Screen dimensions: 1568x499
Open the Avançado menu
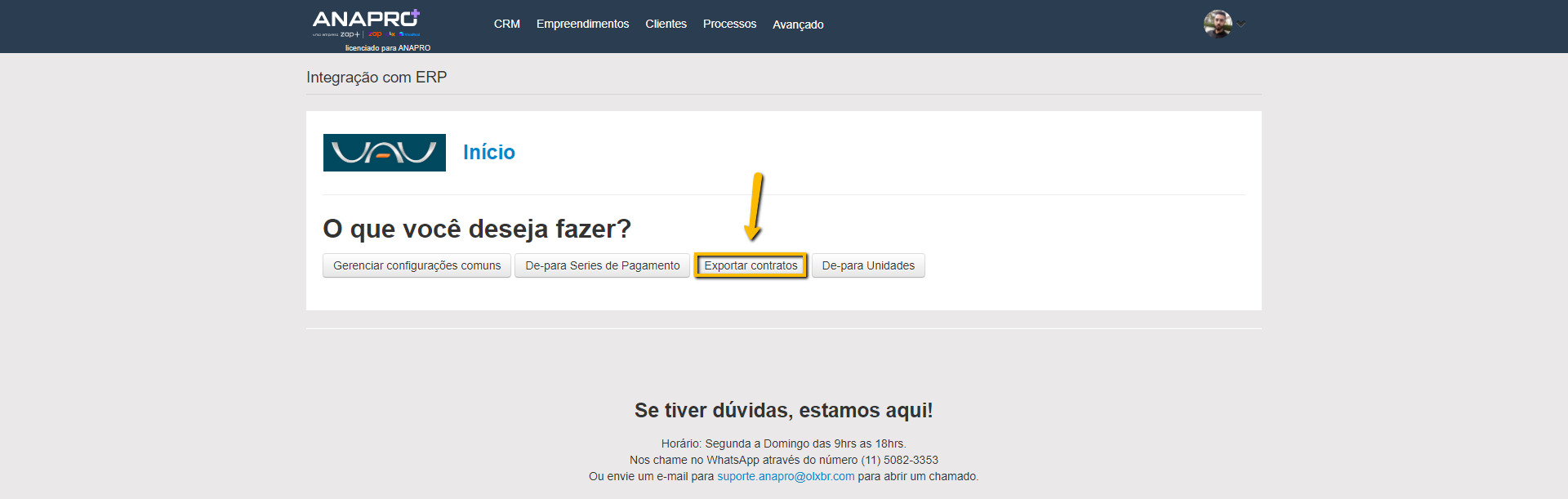(798, 25)
